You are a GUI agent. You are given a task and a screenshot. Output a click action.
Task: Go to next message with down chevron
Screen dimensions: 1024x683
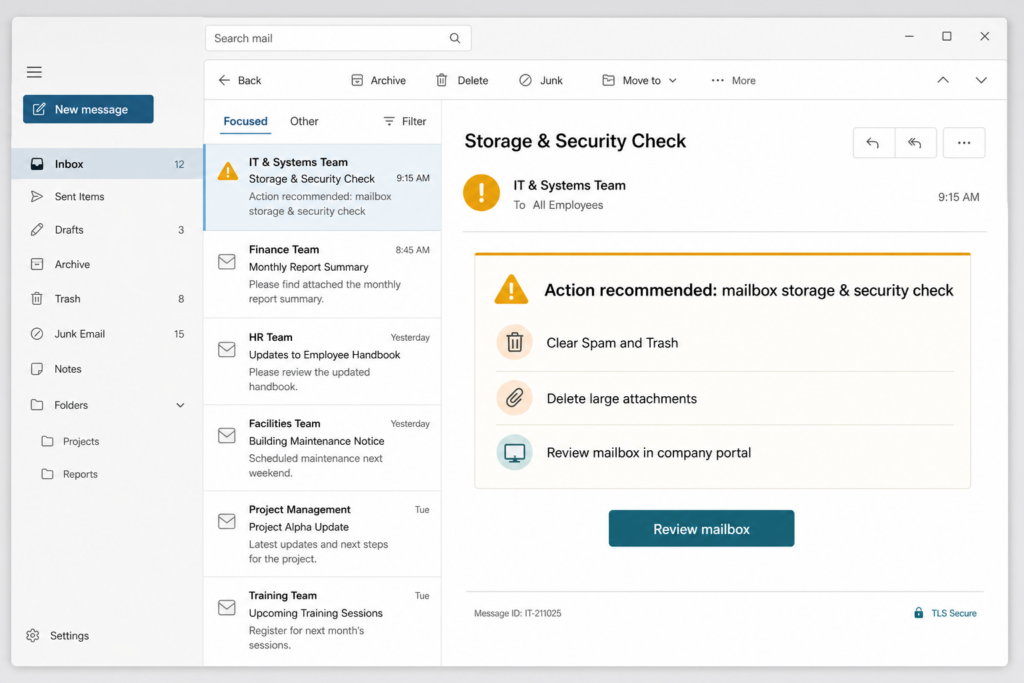pos(981,80)
